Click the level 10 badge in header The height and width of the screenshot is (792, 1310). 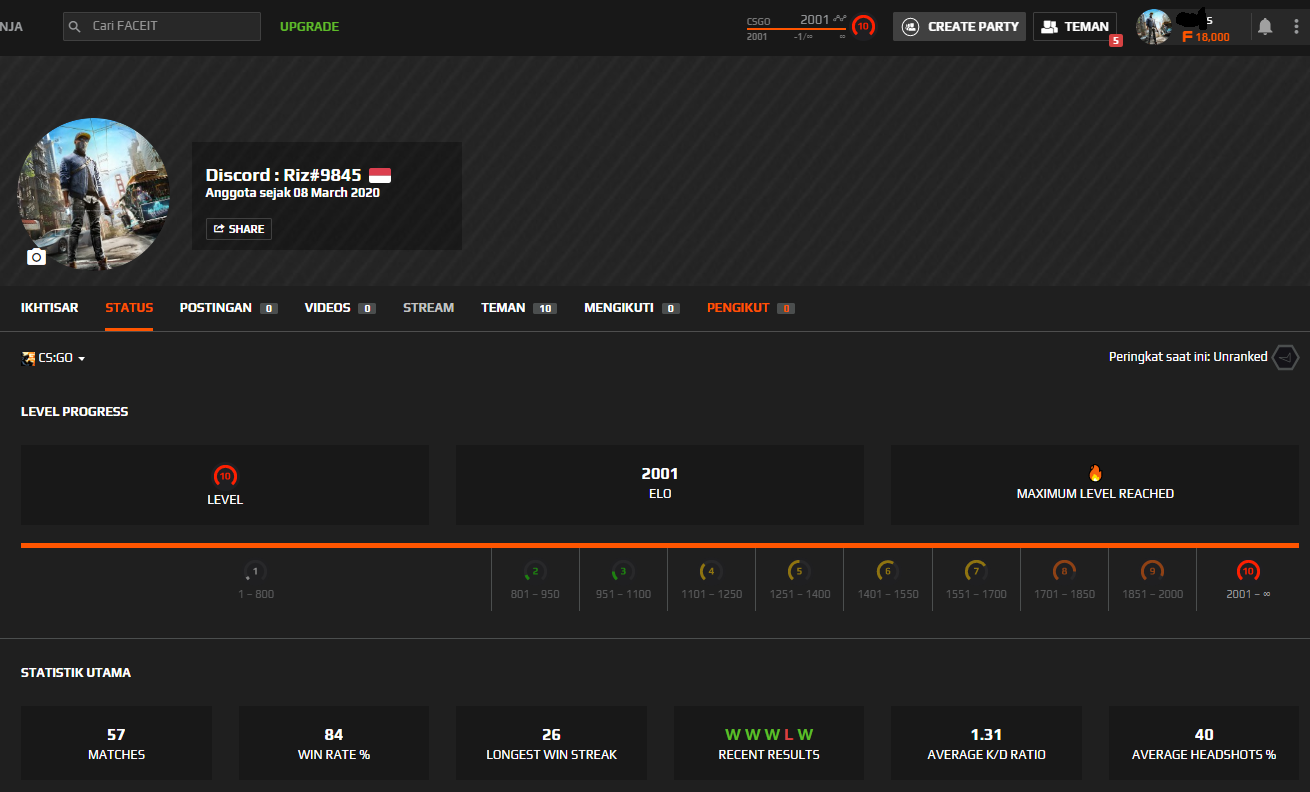click(x=863, y=26)
